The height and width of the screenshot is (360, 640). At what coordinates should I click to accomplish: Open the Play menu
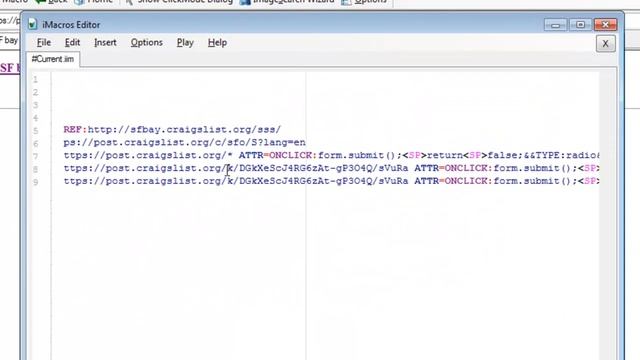pos(185,42)
